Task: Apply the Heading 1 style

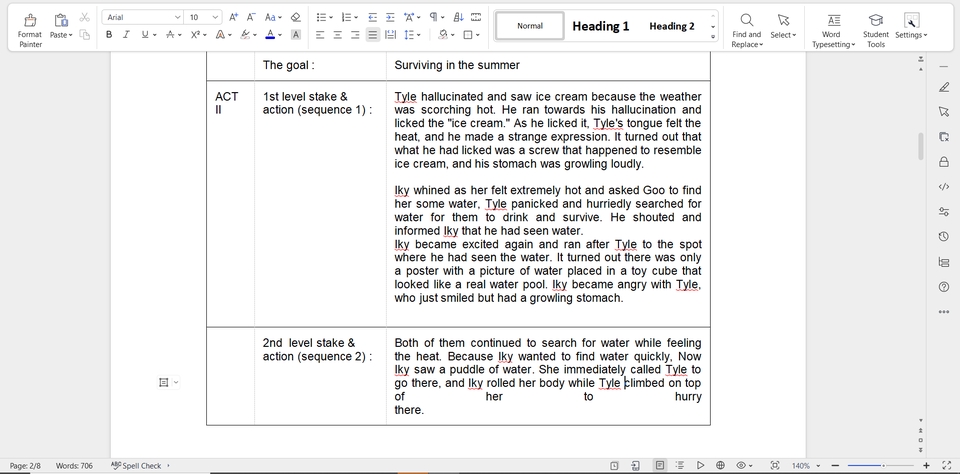Action: [600, 26]
